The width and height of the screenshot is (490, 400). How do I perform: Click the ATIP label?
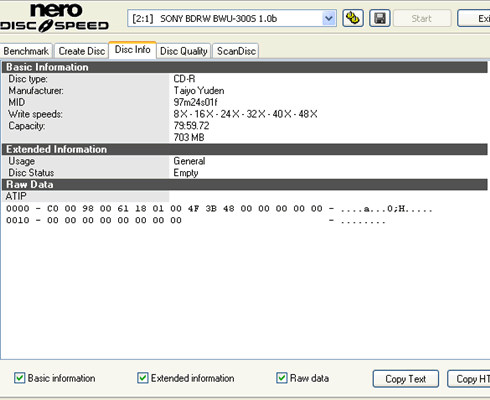16,196
